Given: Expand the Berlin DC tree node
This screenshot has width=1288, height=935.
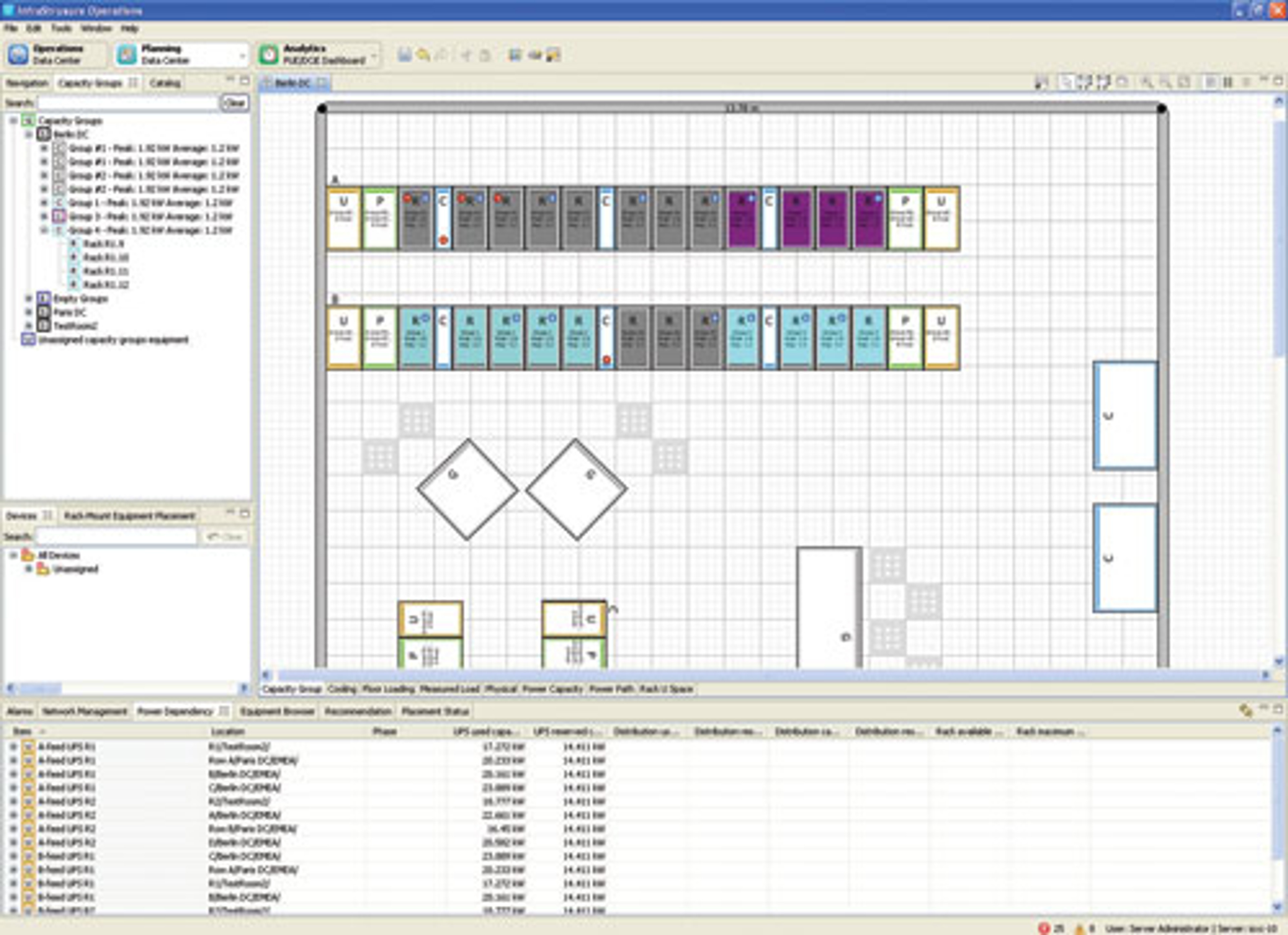Looking at the screenshot, I should [29, 134].
